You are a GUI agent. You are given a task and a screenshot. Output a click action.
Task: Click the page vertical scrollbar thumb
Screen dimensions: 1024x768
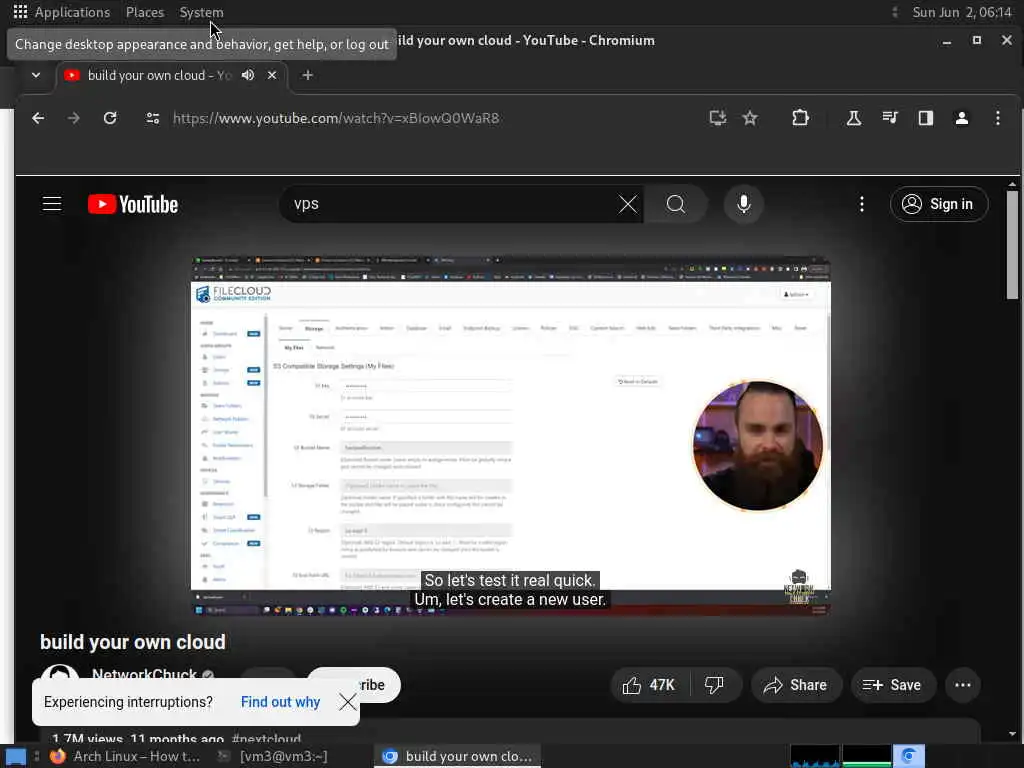click(1012, 245)
